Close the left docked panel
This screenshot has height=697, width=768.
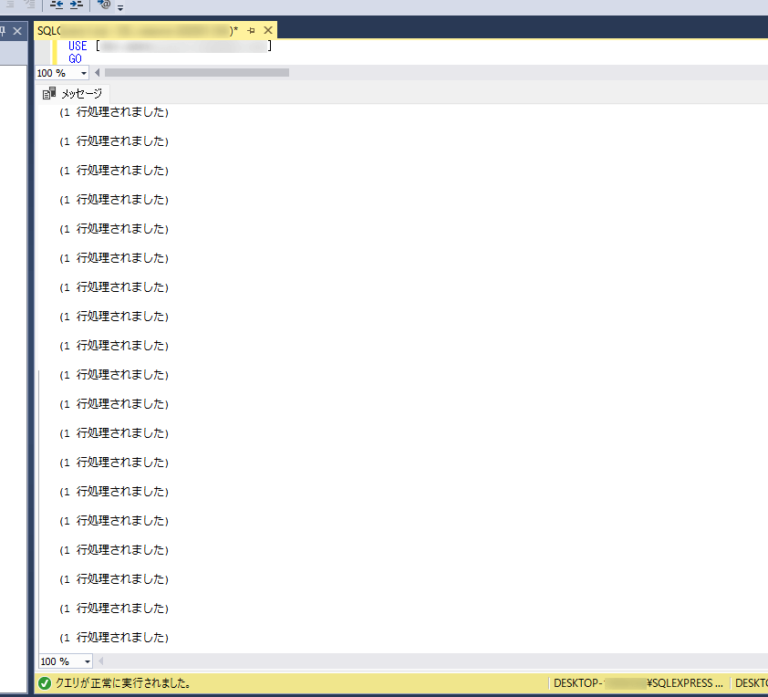17,31
